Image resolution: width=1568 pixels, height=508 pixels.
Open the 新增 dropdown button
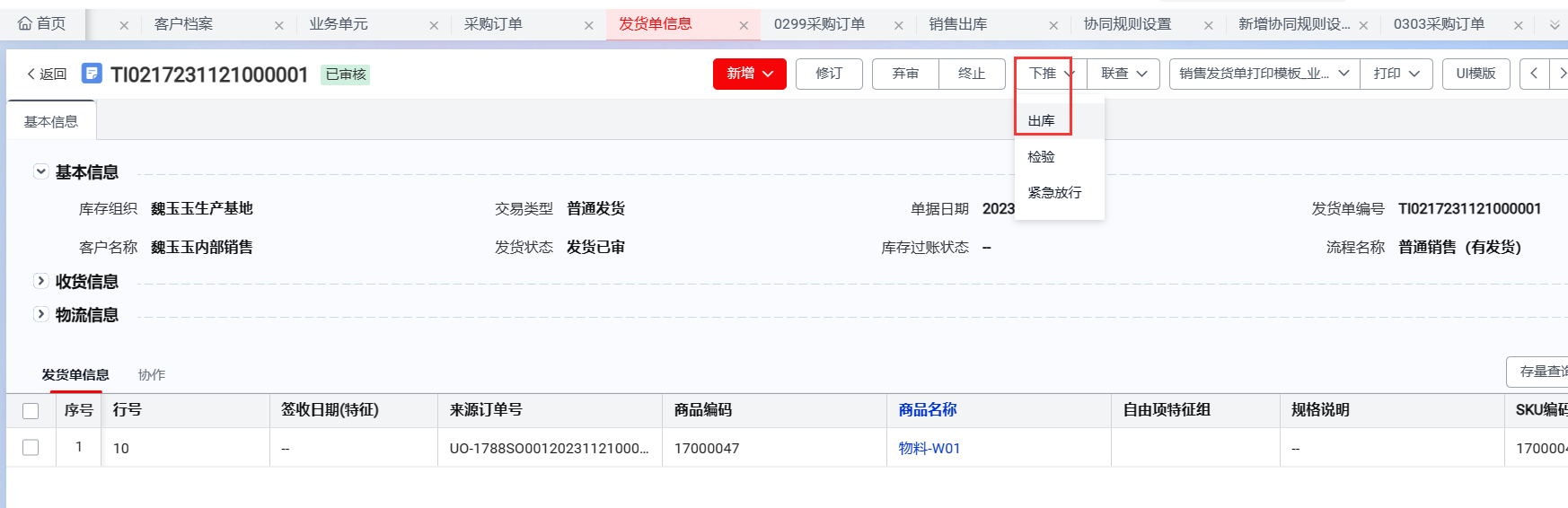[749, 74]
